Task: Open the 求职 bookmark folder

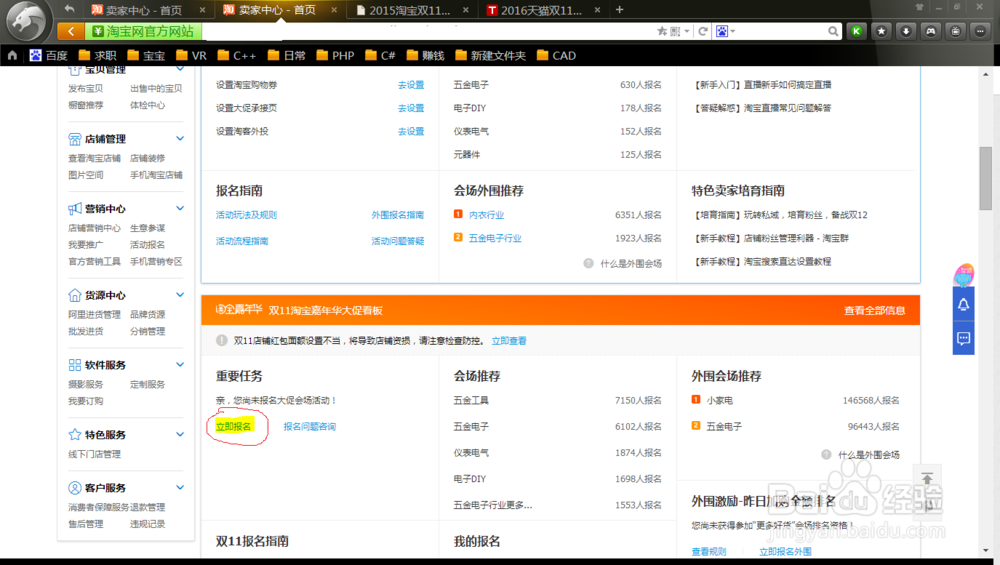Action: [x=98, y=55]
